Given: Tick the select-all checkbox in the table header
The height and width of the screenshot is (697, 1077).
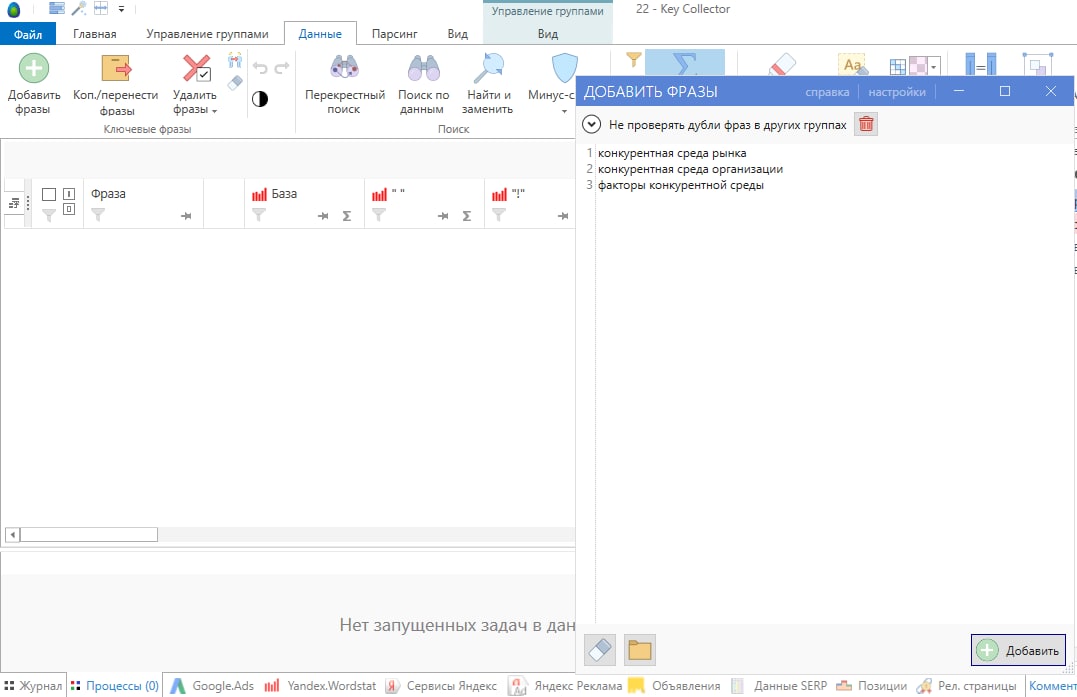Looking at the screenshot, I should [49, 194].
